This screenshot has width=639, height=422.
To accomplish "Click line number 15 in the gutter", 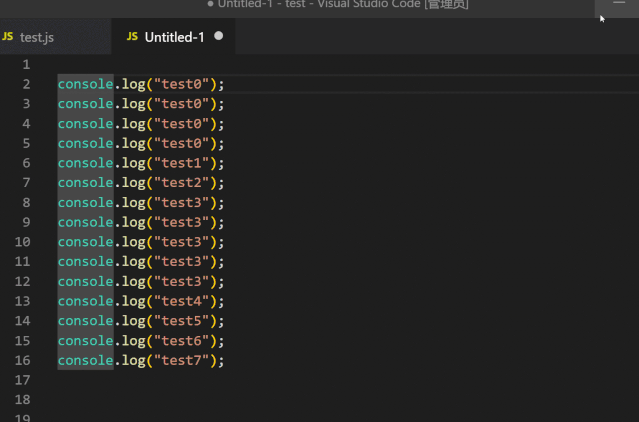I will coord(23,341).
